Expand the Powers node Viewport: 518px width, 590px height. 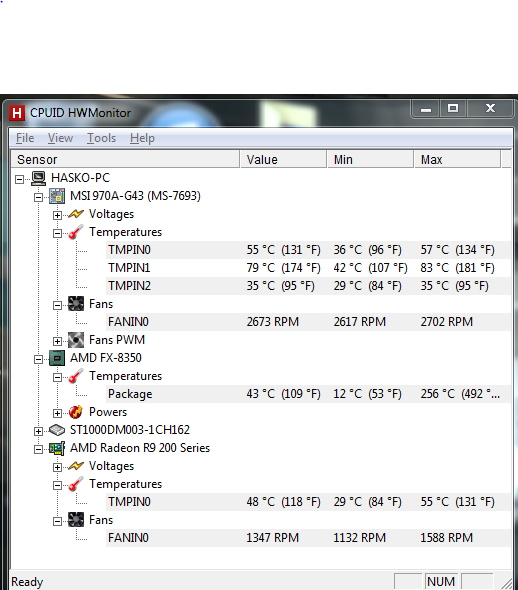click(x=57, y=413)
